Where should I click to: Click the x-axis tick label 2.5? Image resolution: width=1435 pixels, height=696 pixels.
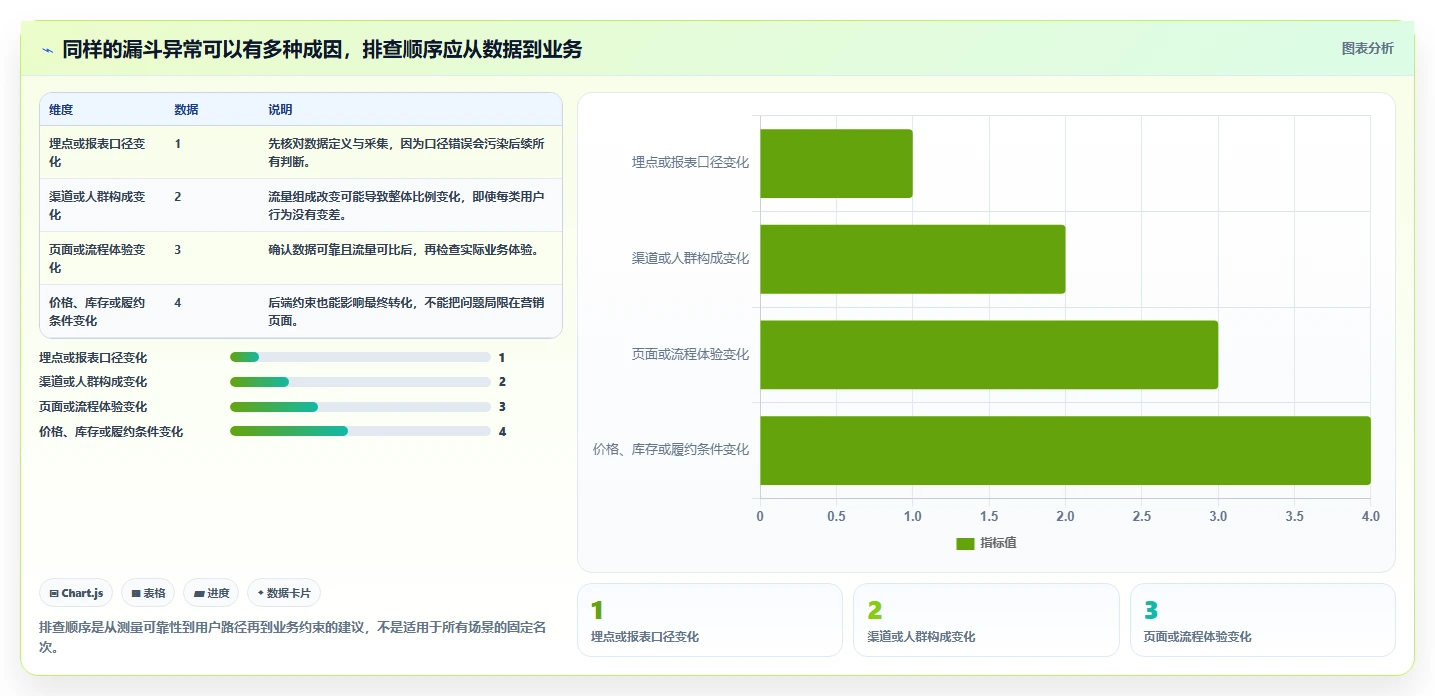1142,516
